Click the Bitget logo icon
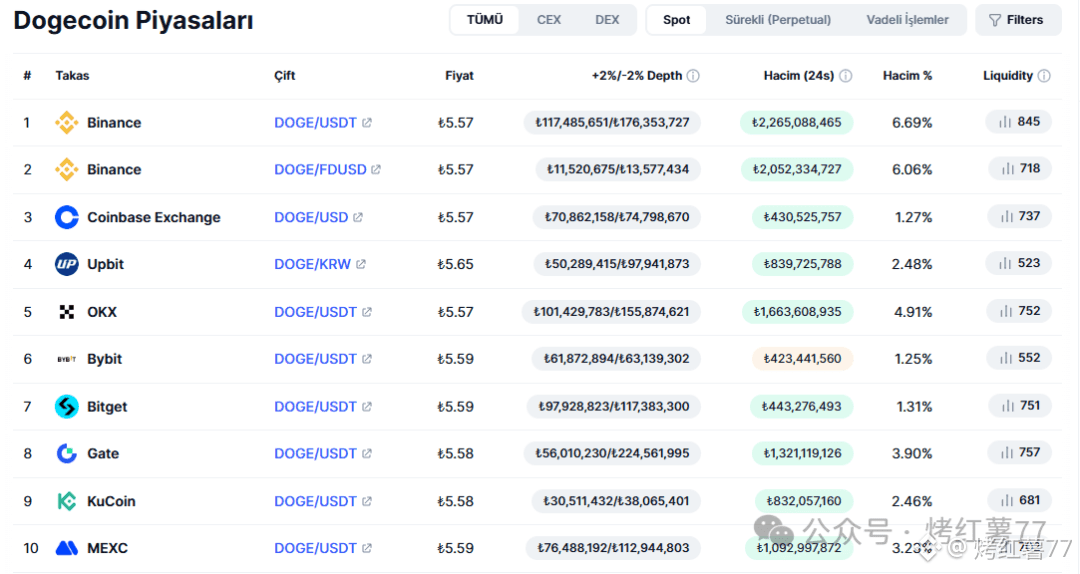The height and width of the screenshot is (574, 1080). tap(67, 407)
